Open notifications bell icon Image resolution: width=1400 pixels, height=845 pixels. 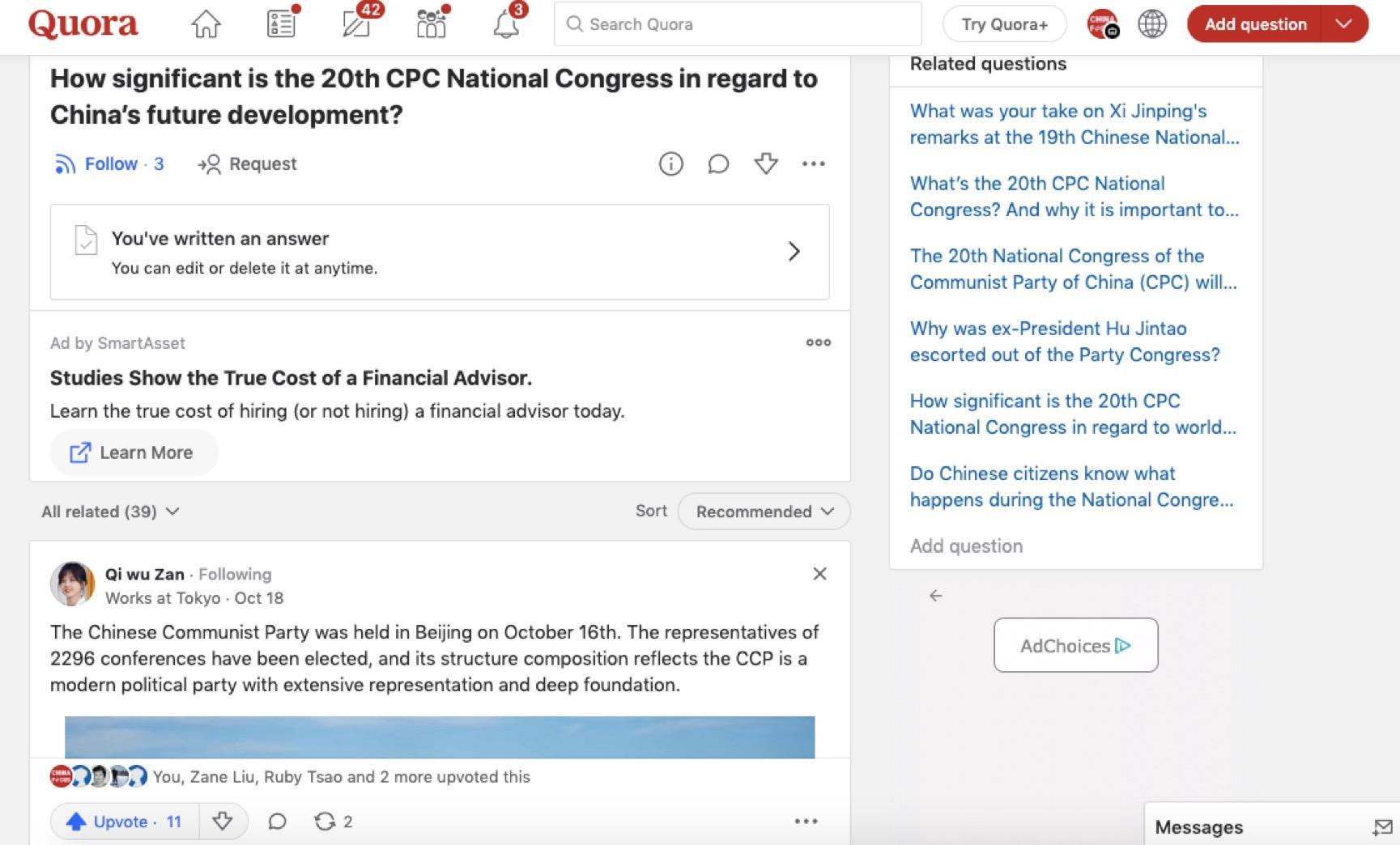(506, 24)
